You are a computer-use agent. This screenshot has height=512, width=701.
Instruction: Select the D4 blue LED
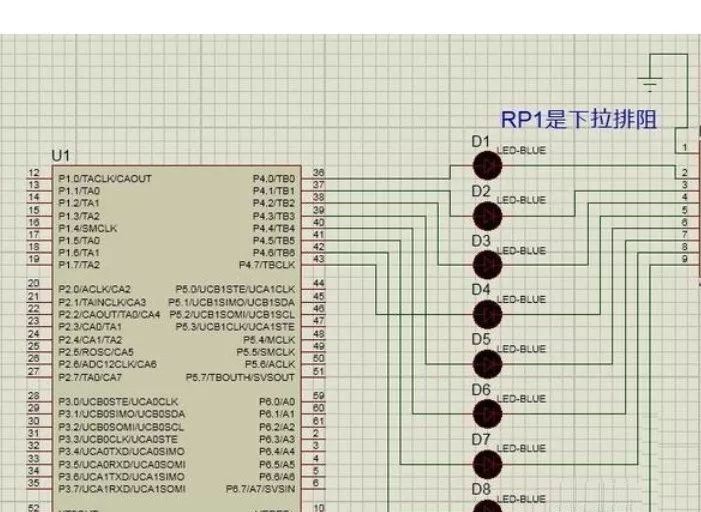pyautogui.click(x=487, y=314)
